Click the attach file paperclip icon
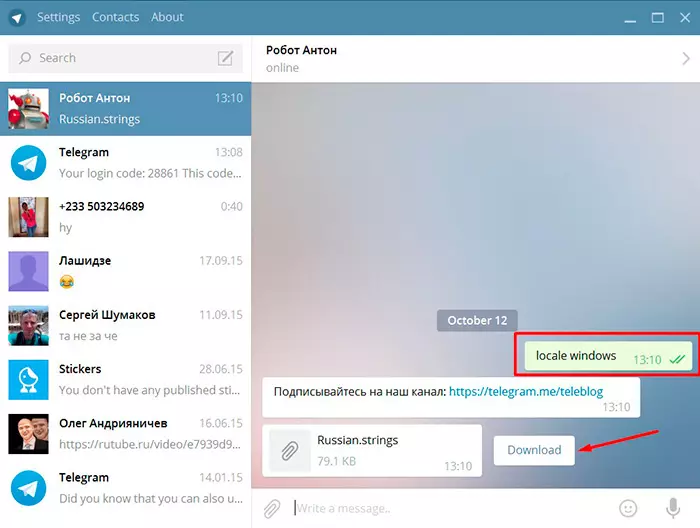The image size is (700, 528). click(271, 508)
